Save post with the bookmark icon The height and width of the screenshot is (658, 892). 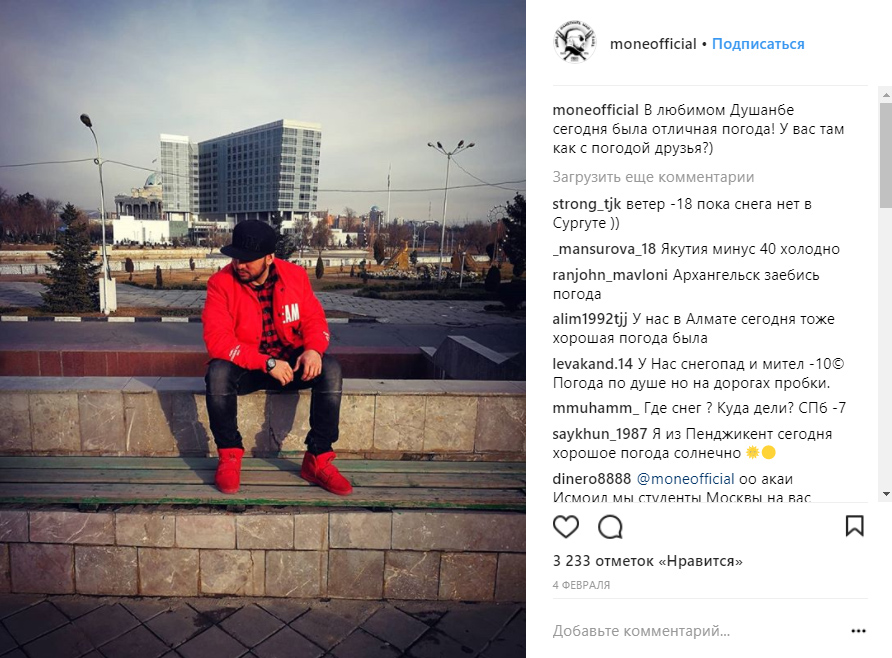[854, 526]
